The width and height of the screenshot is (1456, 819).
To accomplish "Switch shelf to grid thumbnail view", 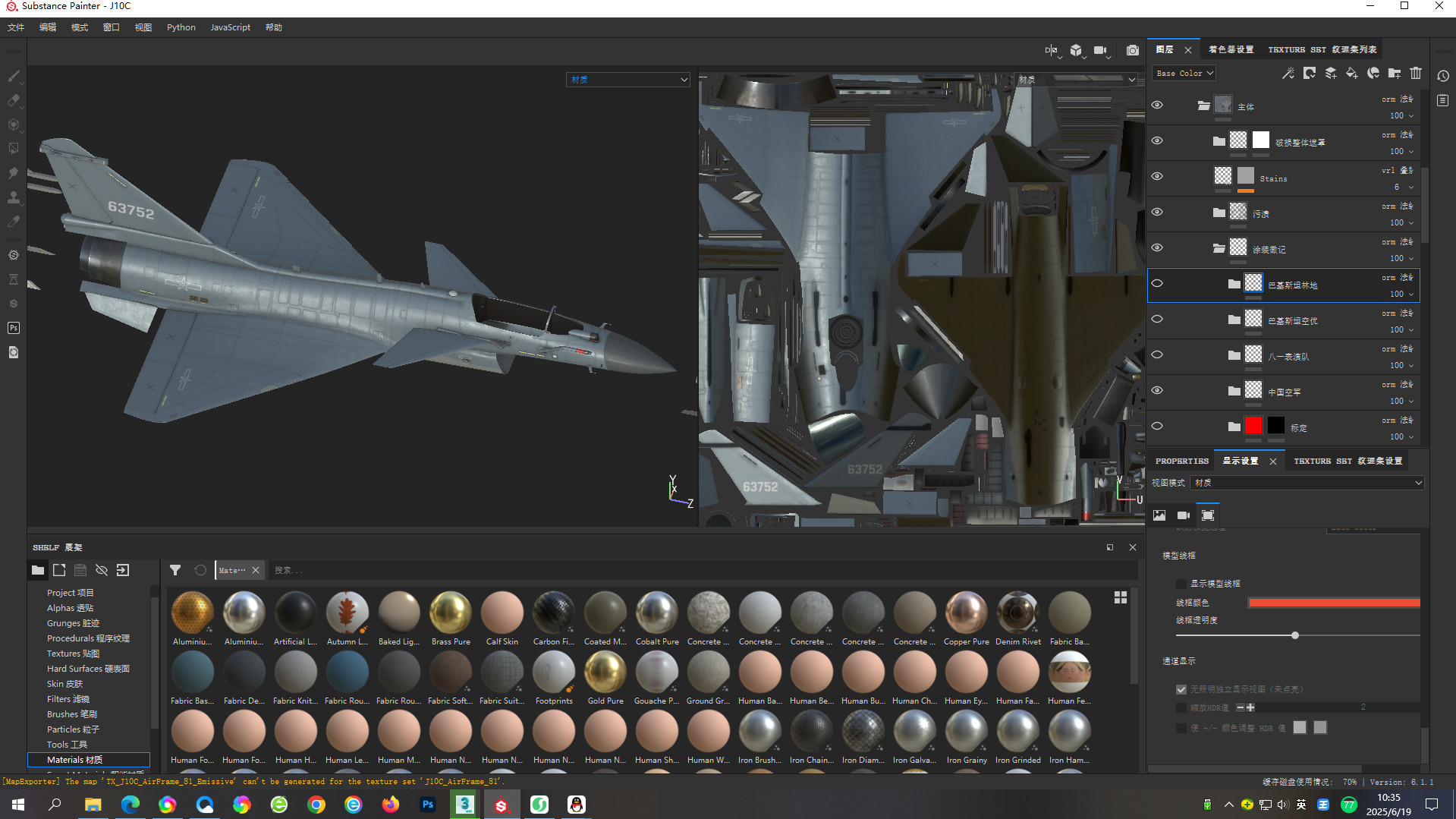I will pos(1121,597).
